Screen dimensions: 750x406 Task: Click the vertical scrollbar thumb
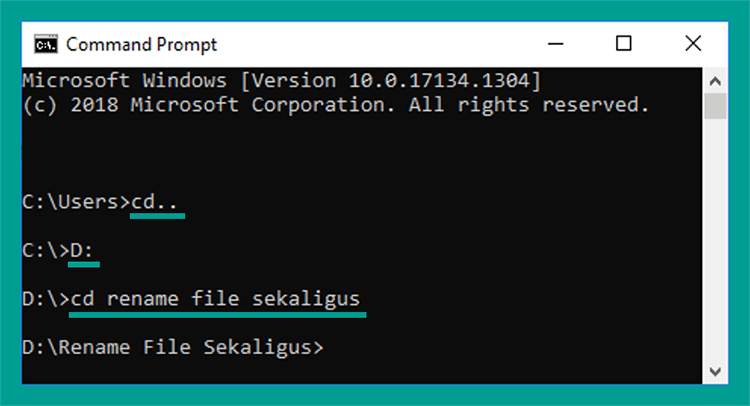(x=715, y=106)
